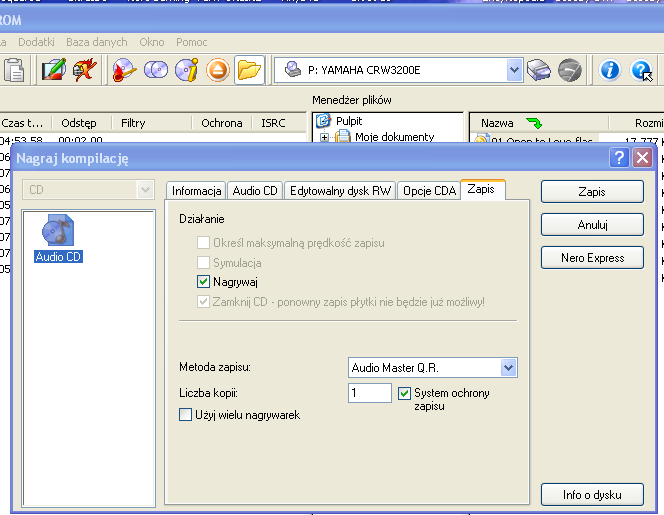Expand the Moje dokumenty tree node
The image size is (664, 515).
pyautogui.click(x=325, y=137)
